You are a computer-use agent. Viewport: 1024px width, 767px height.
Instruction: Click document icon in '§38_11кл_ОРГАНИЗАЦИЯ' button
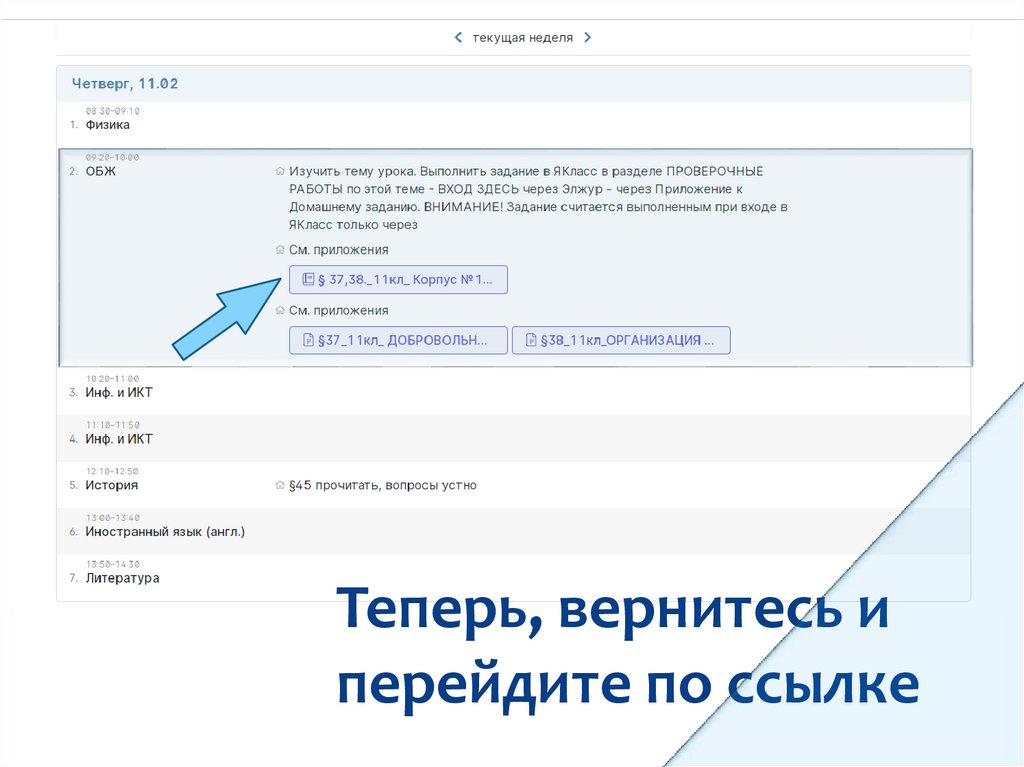coord(531,340)
